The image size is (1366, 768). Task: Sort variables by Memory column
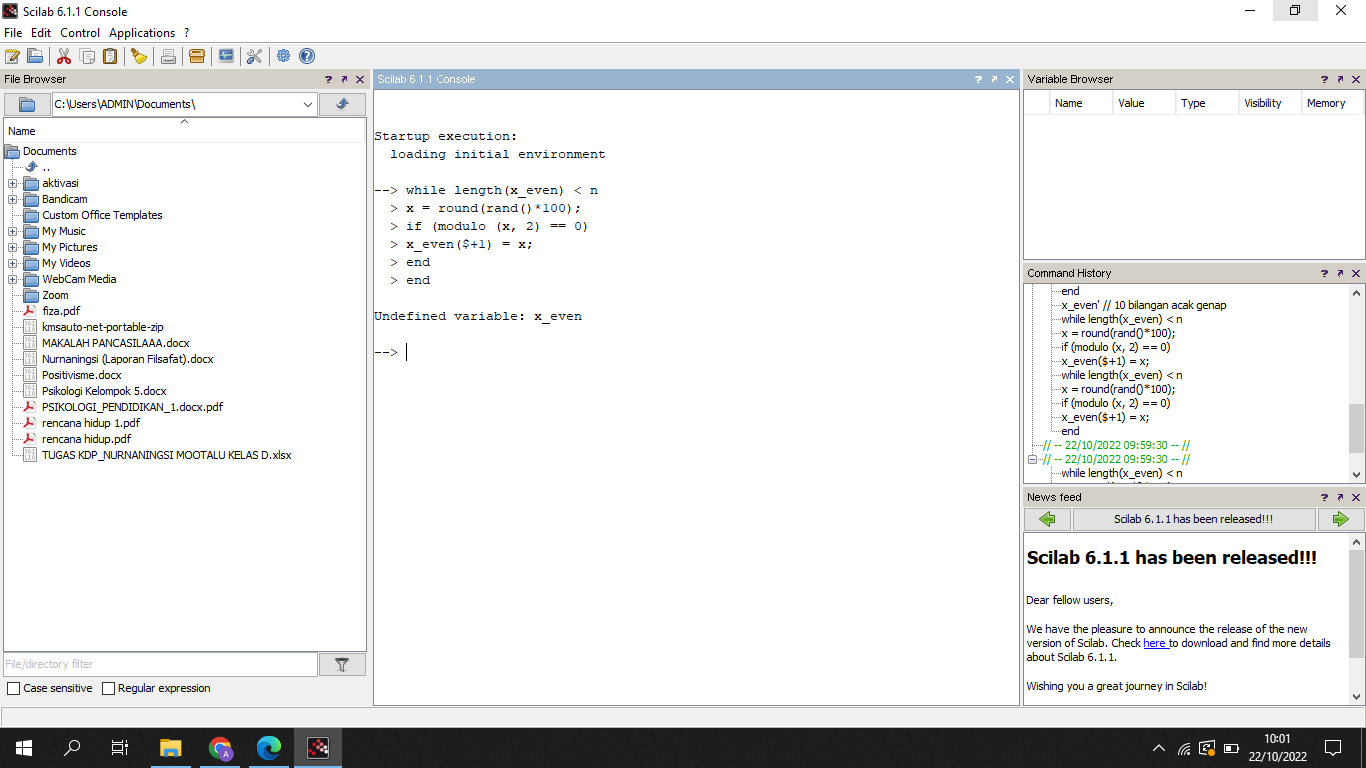[x=1331, y=103]
